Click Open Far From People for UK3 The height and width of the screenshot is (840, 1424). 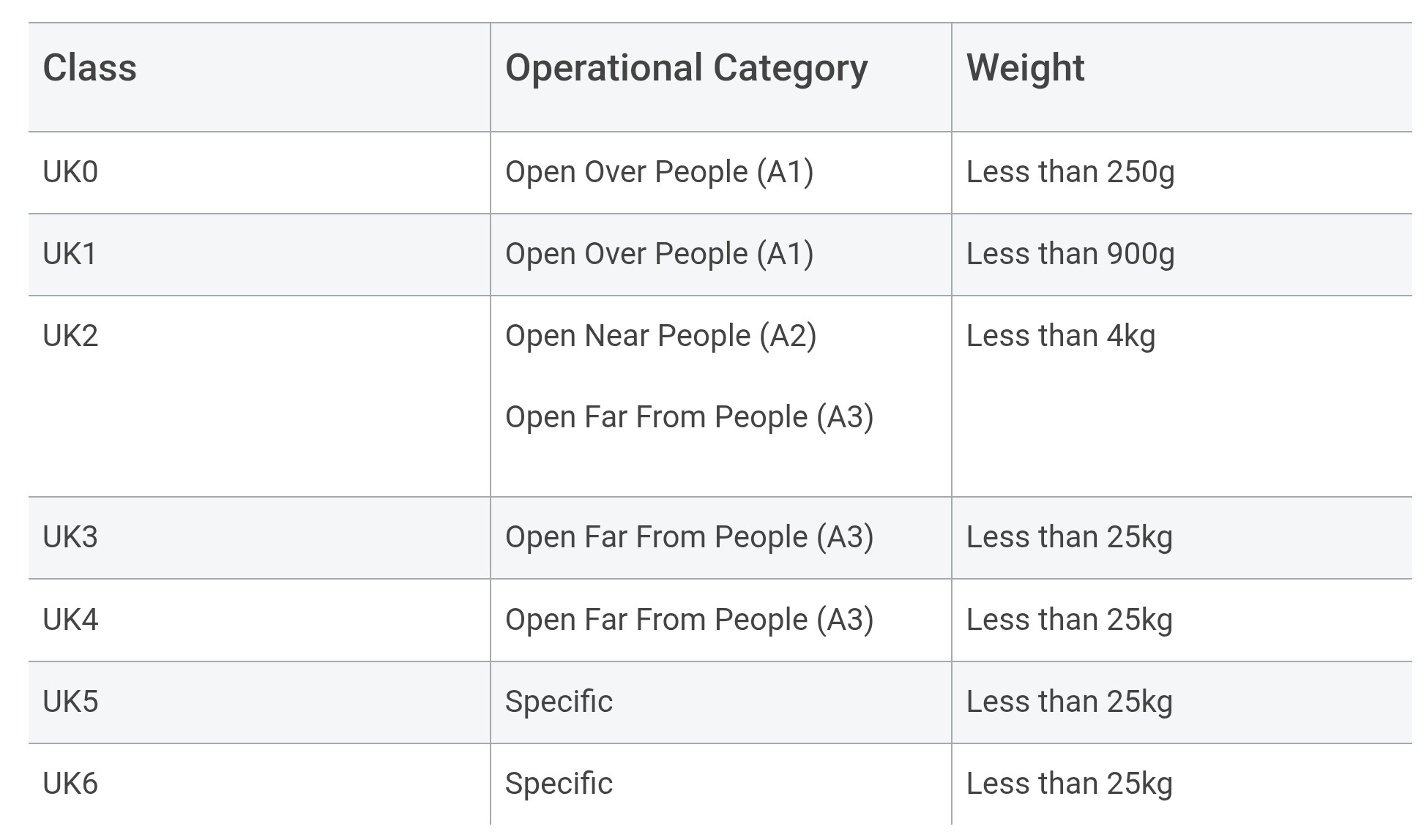[x=689, y=538]
